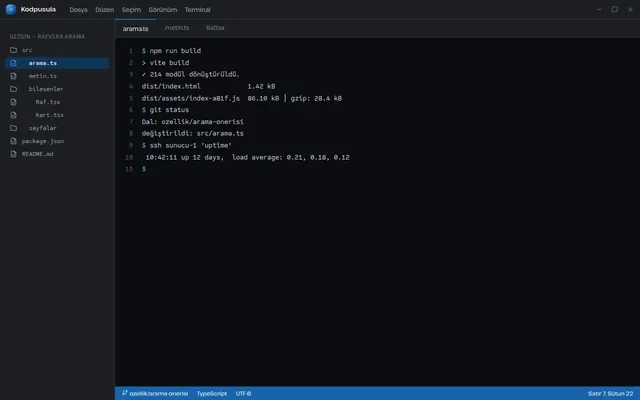Open Kart.tsx from the sidebar
Screen dimensions: 640x400
coord(57,115)
